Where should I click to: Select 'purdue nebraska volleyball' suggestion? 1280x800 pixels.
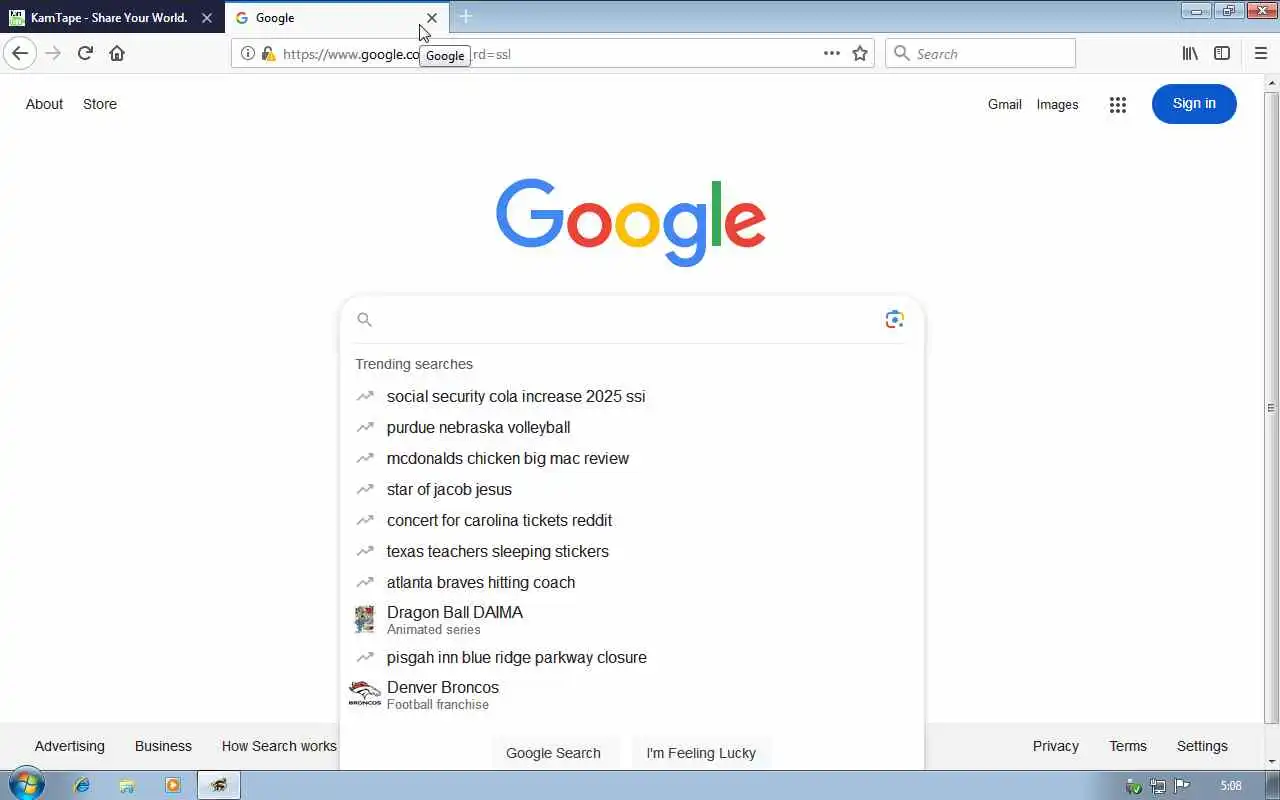click(x=632, y=427)
